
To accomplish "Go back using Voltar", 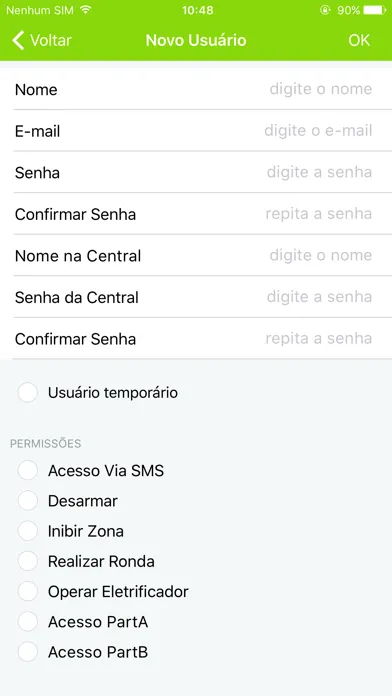I will pos(42,40).
